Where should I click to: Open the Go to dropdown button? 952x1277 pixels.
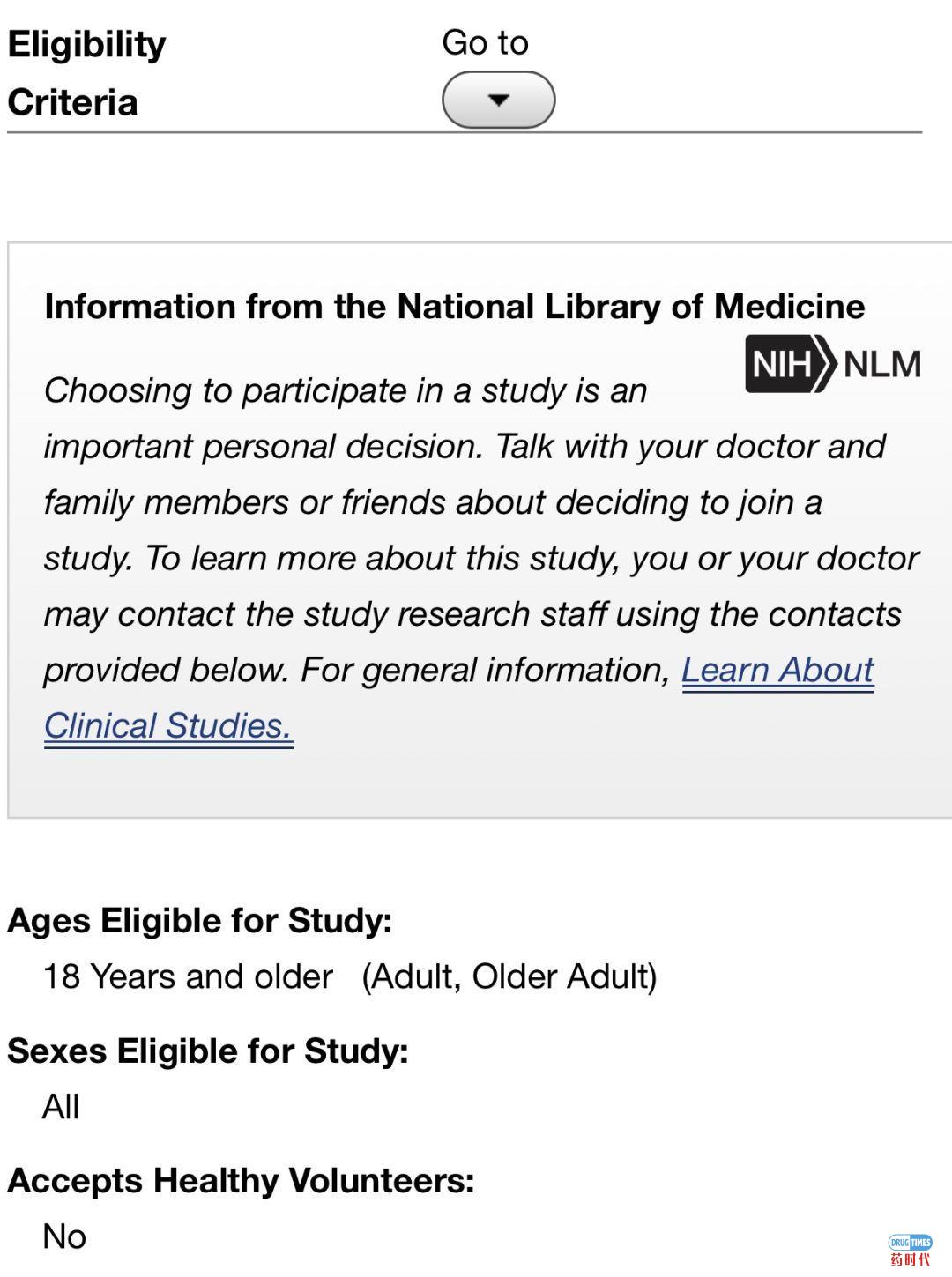click(498, 100)
